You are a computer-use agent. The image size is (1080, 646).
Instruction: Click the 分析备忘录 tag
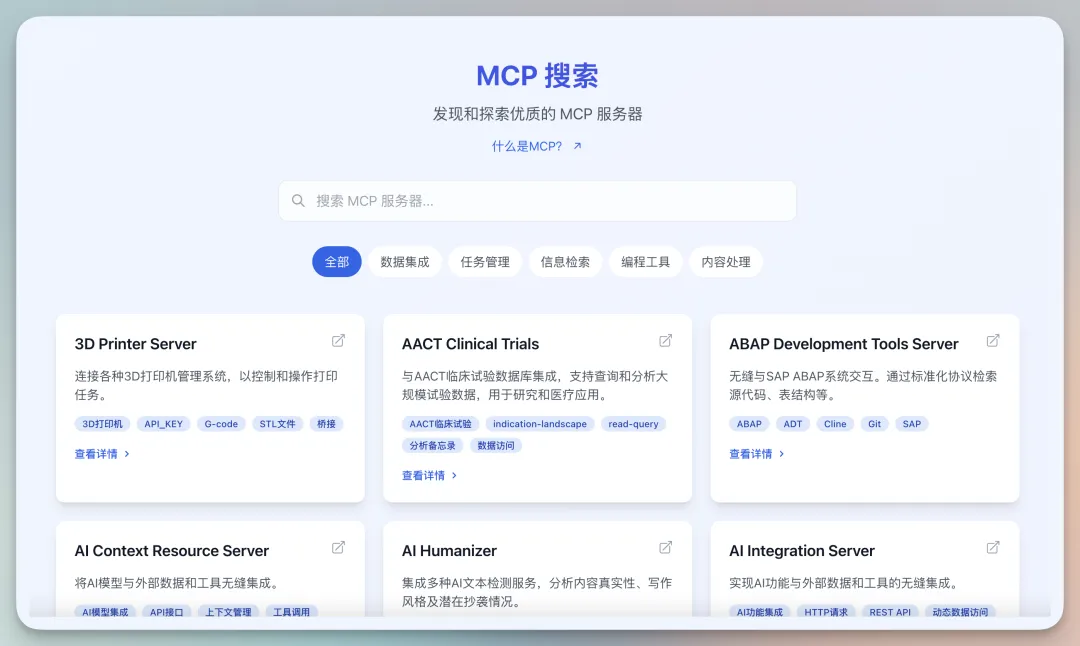pyautogui.click(x=433, y=446)
